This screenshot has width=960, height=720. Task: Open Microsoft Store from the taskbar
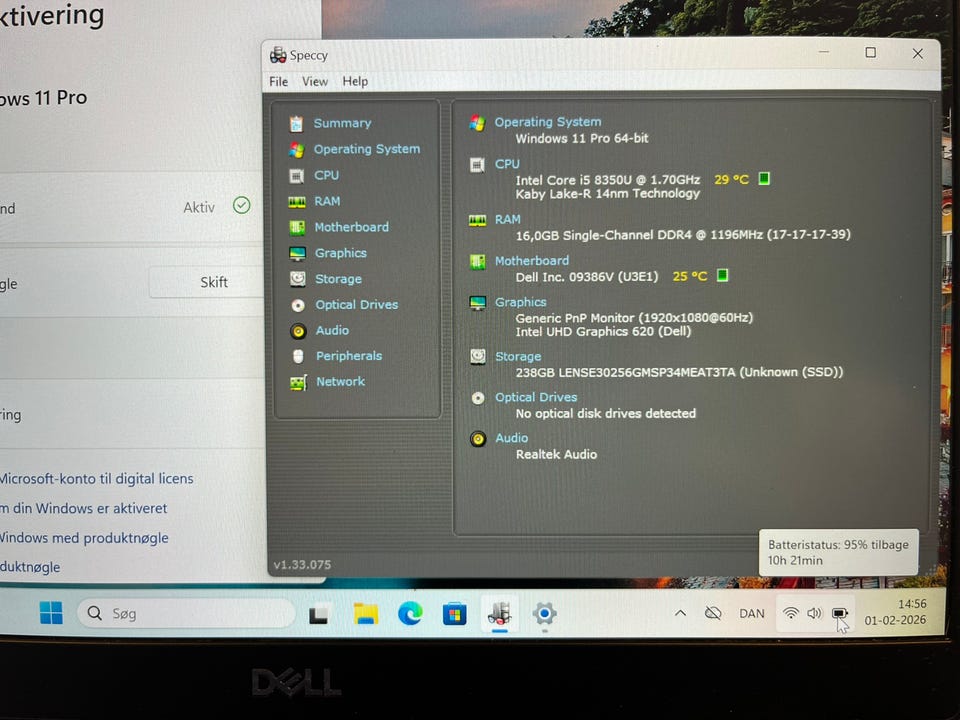tap(455, 613)
